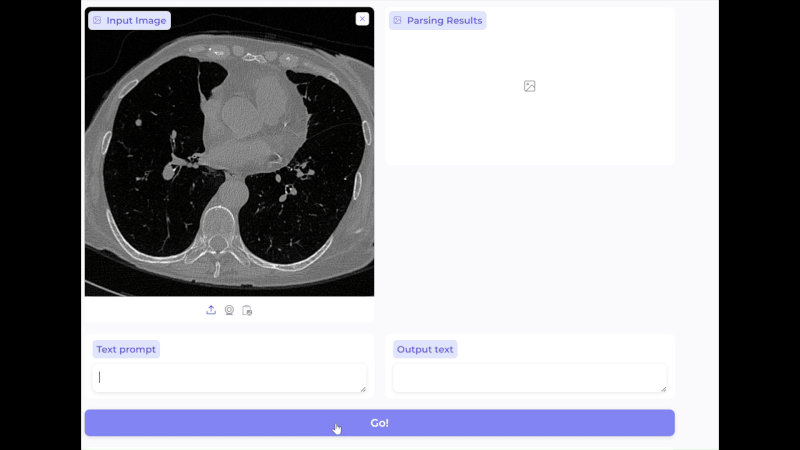Click the Input Image label text
The width and height of the screenshot is (800, 450).
pyautogui.click(x=136, y=20)
